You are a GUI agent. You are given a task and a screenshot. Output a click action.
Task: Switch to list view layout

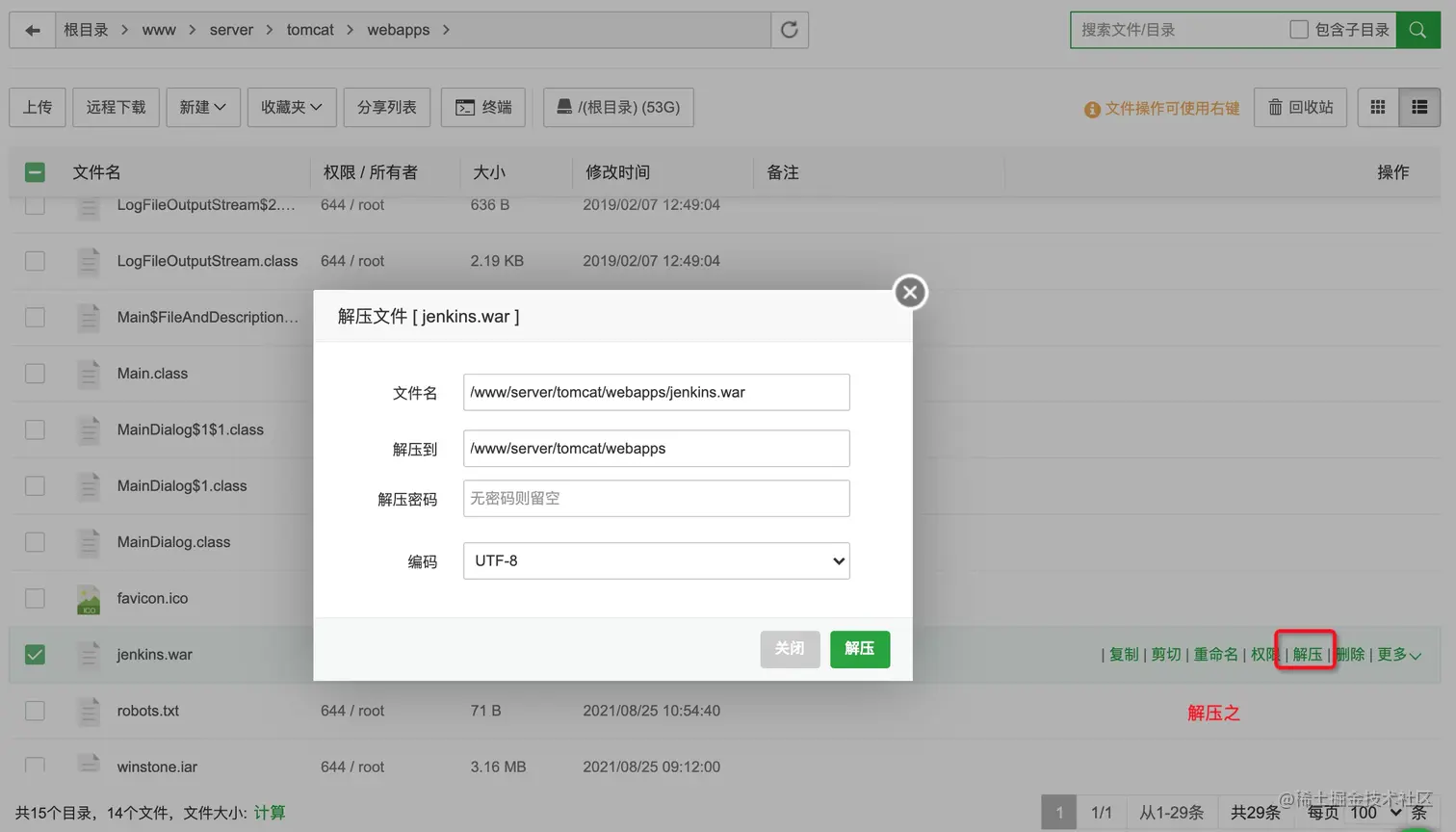click(1419, 107)
